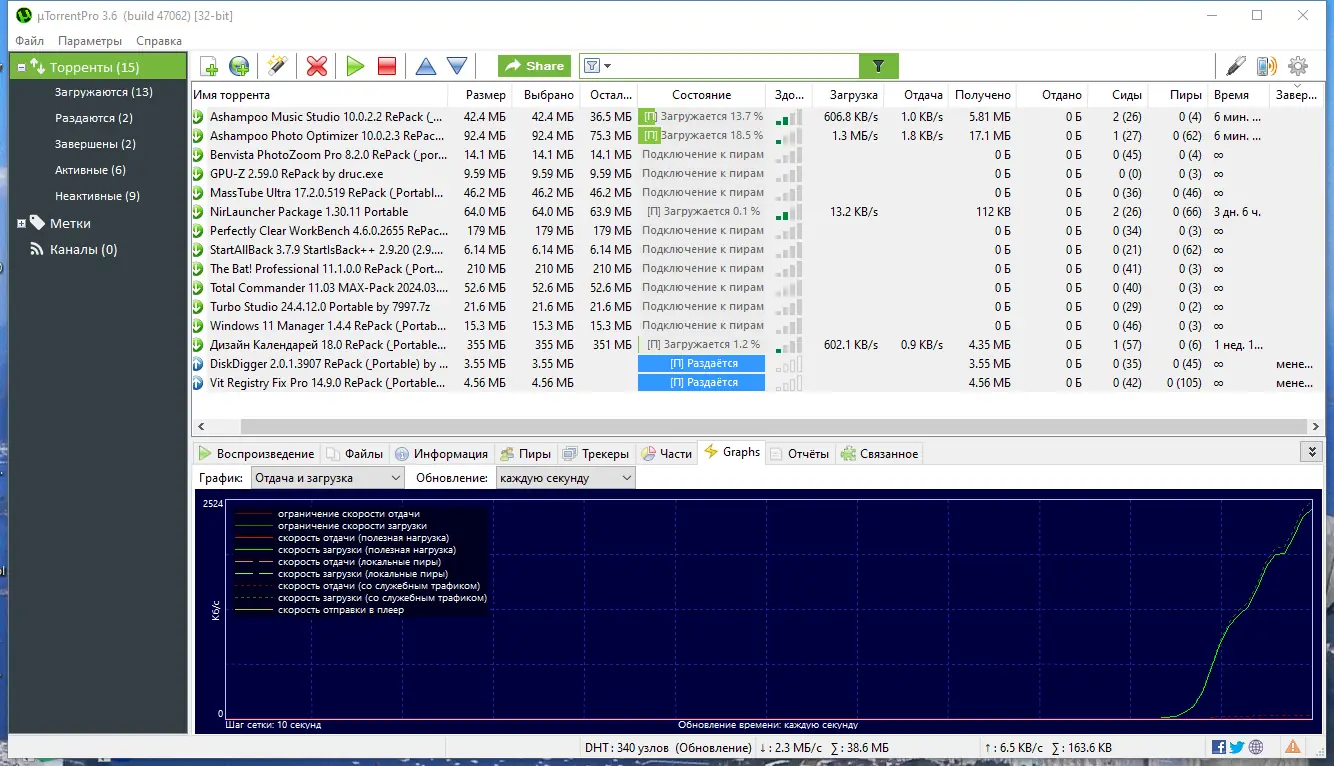Click the DHT: 340 узлов status entry

[x=668, y=748]
